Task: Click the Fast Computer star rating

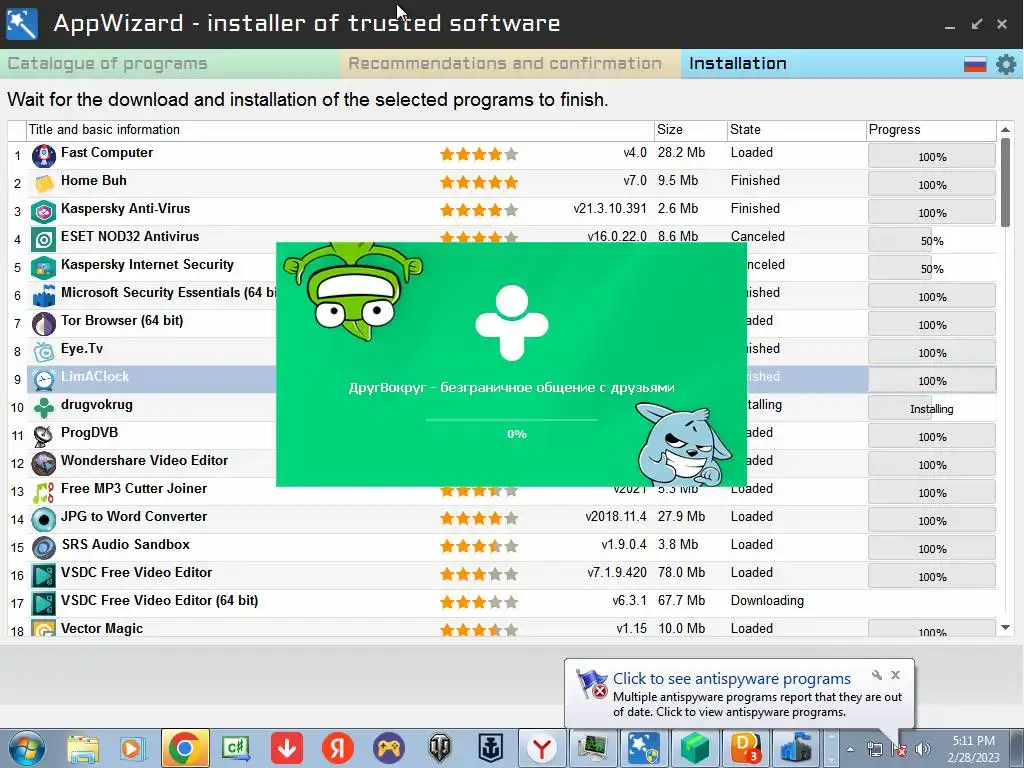Action: click(479, 154)
